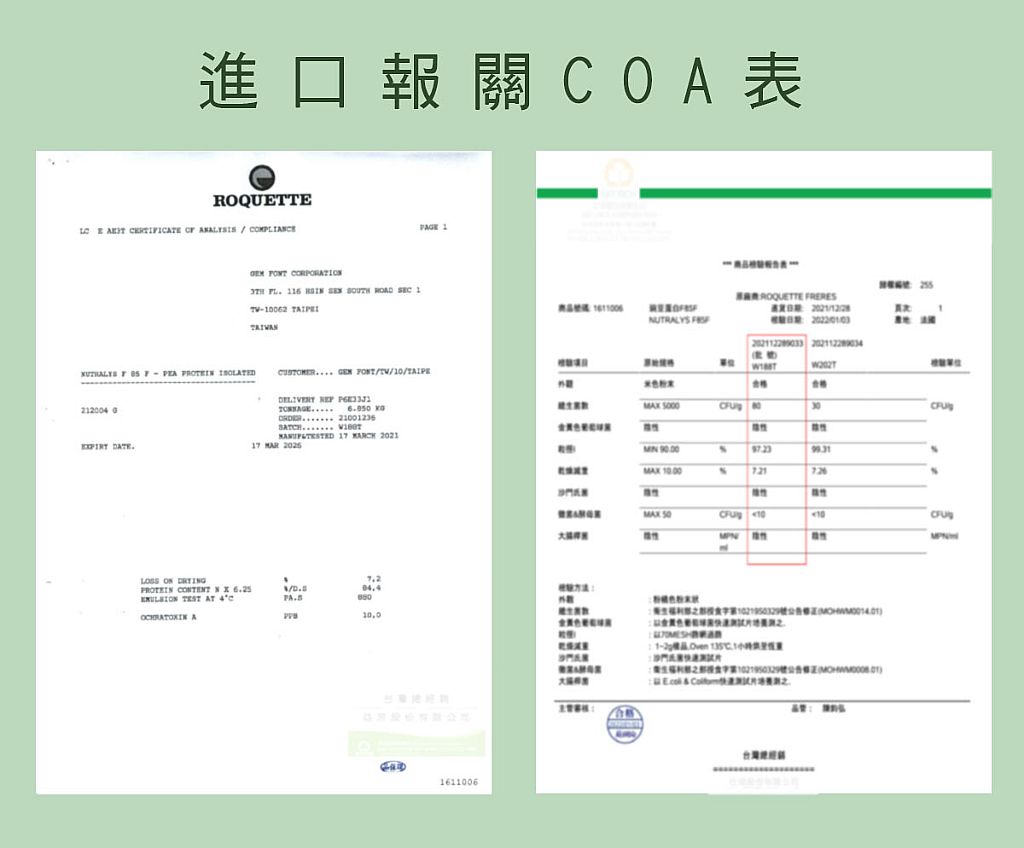
Task: Click the "7.2" loss on drying value
Action: pos(374,579)
